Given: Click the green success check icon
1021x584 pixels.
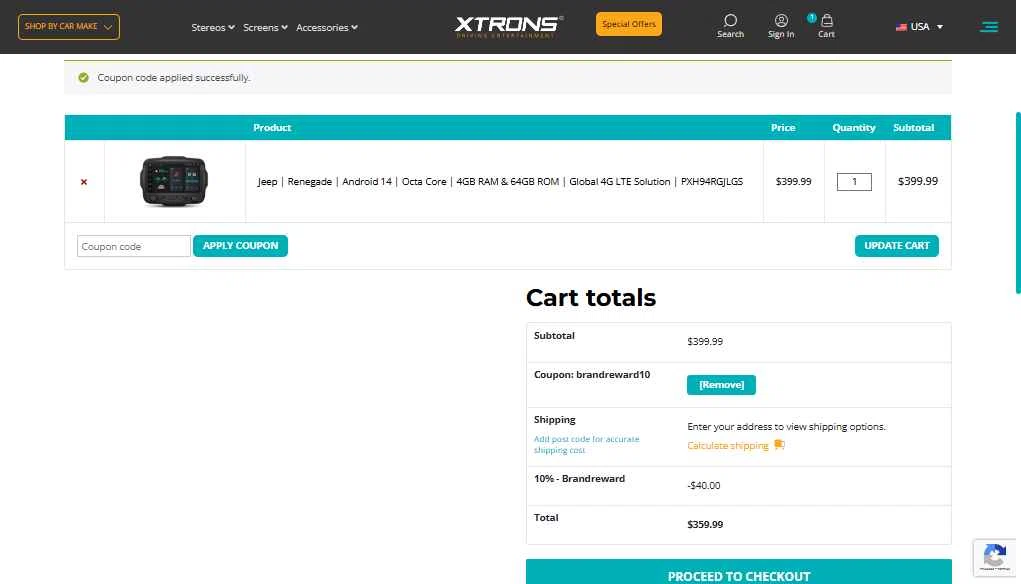Looking at the screenshot, I should [x=83, y=77].
